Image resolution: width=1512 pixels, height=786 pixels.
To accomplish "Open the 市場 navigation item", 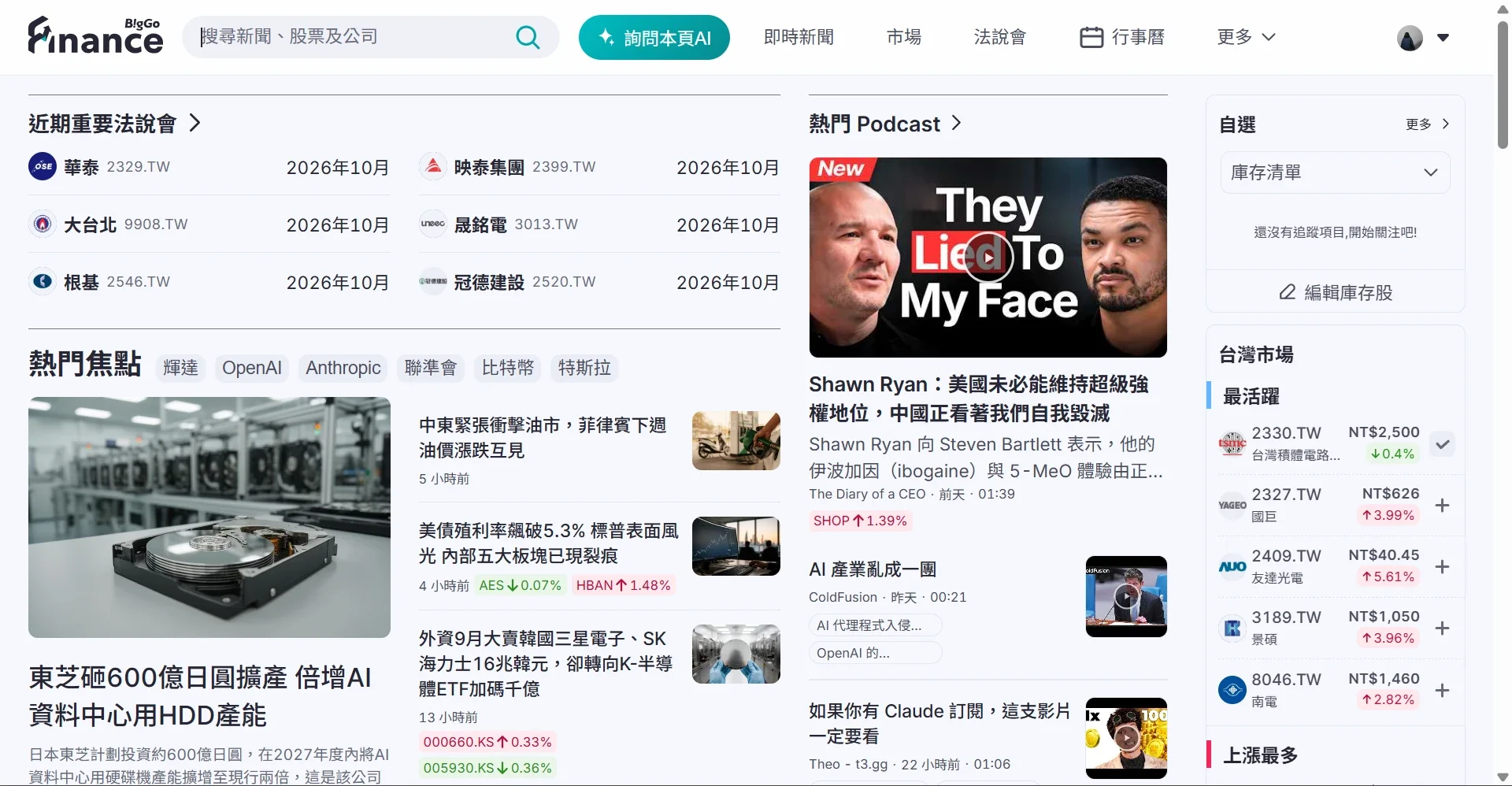I will point(903,37).
